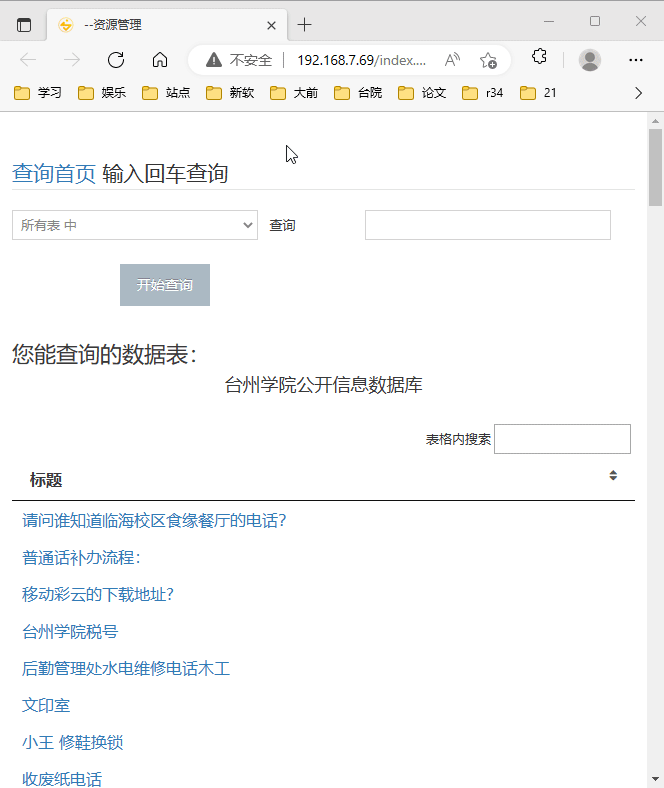Add page to favorites star icon

(x=488, y=60)
